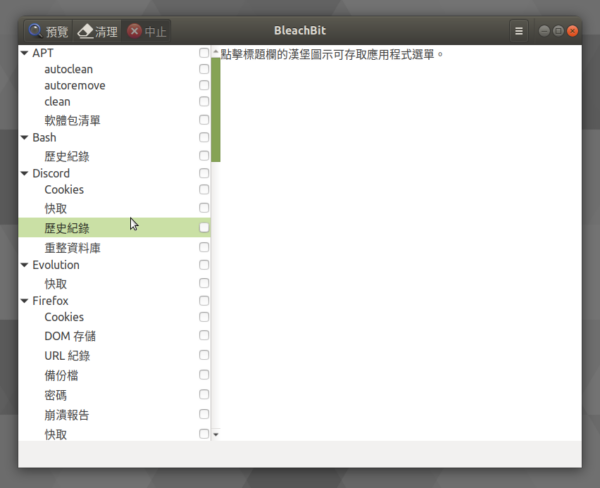Check the APT group checkbox

click(204, 53)
